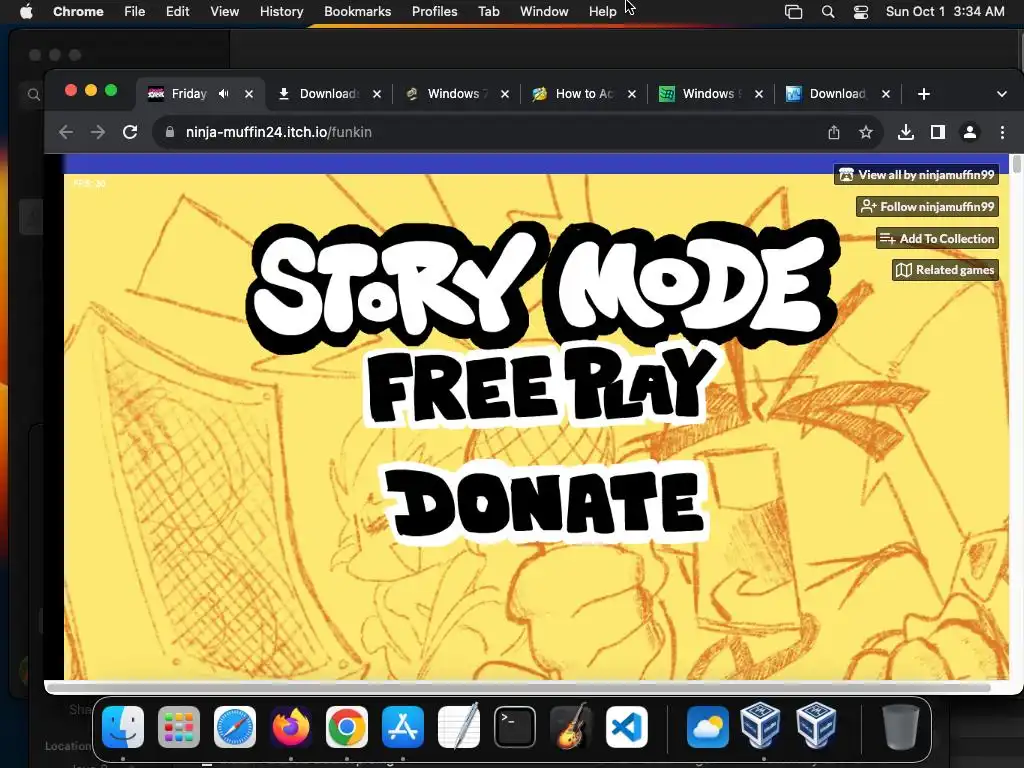Select DONATE in the game menu
Image resolution: width=1024 pixels, height=768 pixels.
tap(545, 503)
